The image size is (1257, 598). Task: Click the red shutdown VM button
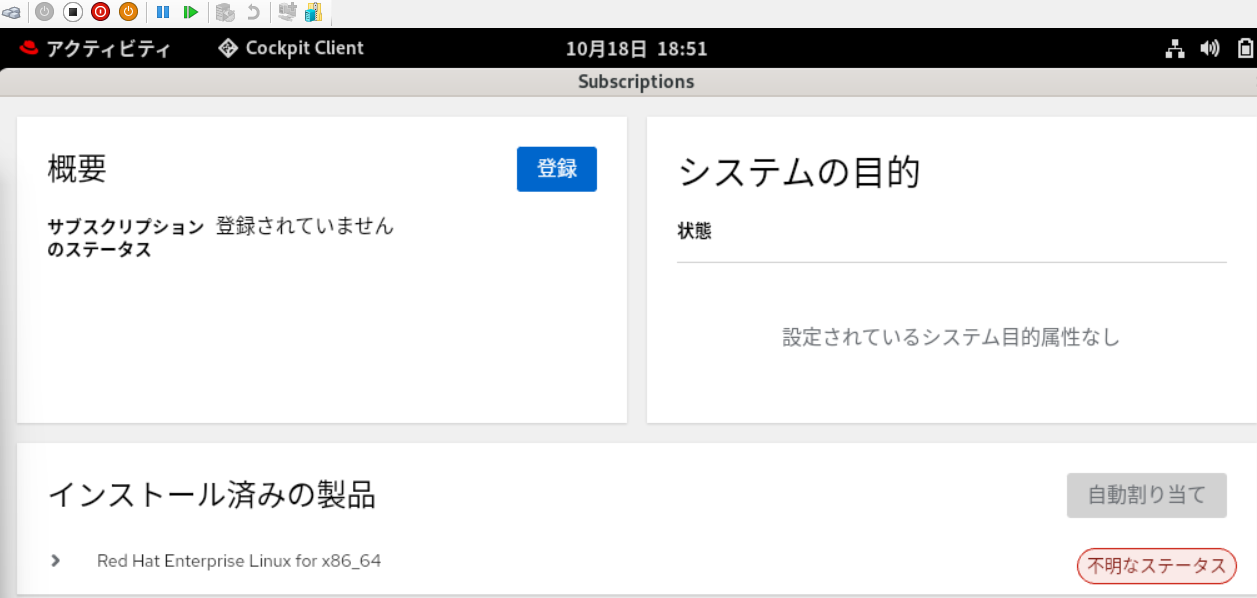[100, 13]
